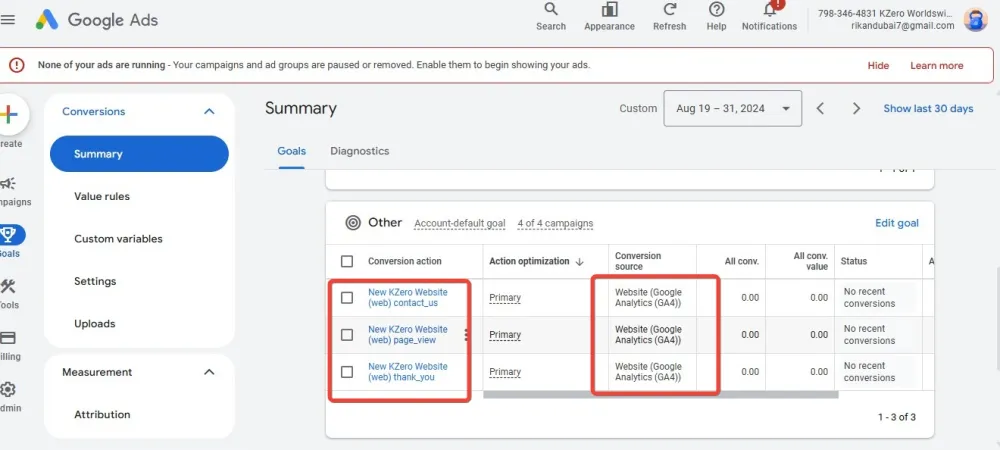Open the Billing card icon
The image size is (1000, 450).
(x=8, y=338)
